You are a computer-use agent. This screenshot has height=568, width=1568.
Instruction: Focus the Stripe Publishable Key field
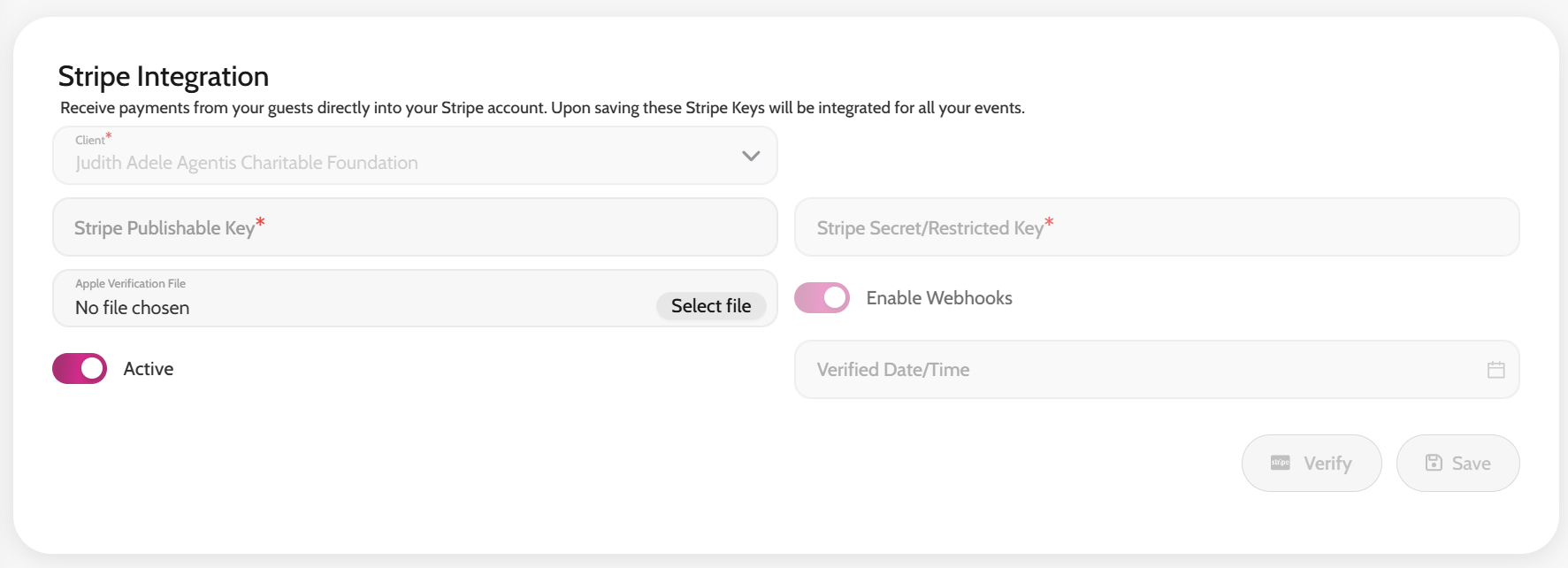[x=415, y=227]
